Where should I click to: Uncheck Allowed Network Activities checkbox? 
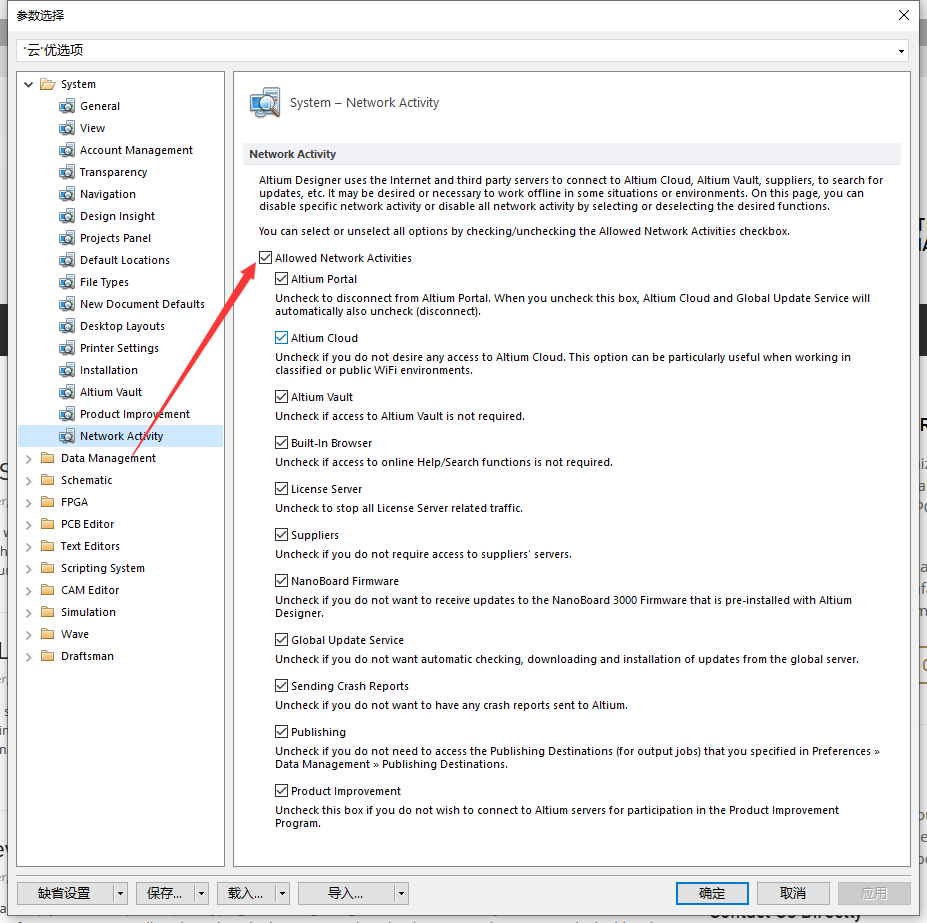tap(265, 258)
